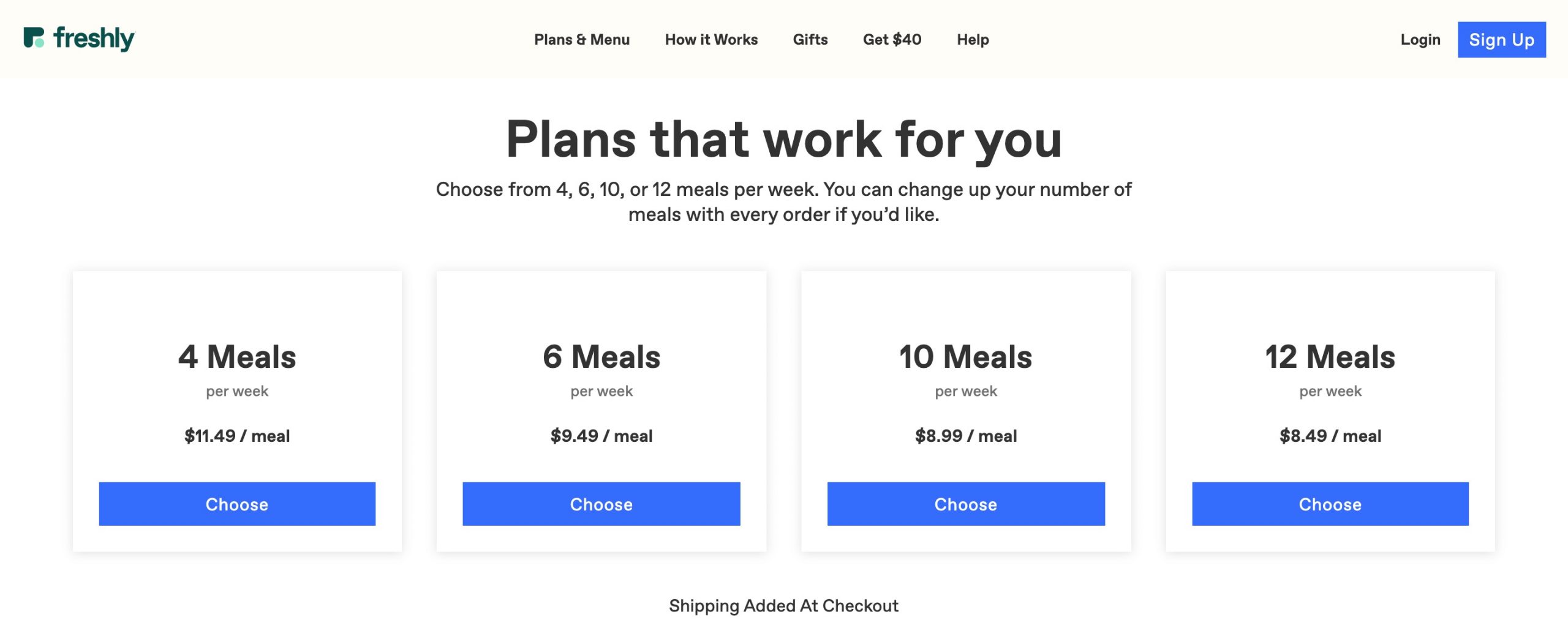Choose the 10 Meals plan
1568x628 pixels.
(x=966, y=504)
